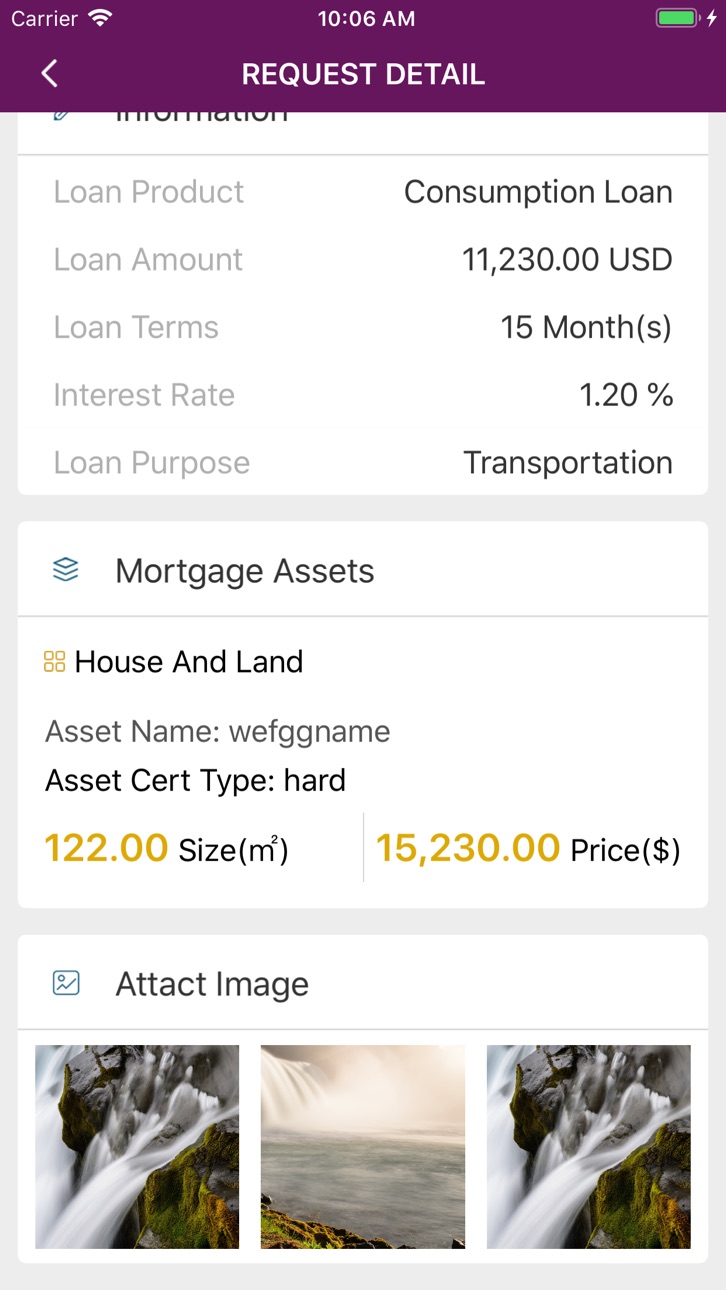The image size is (726, 1290).
Task: Tap the 15 Month(s) loan terms value
Action: click(586, 327)
